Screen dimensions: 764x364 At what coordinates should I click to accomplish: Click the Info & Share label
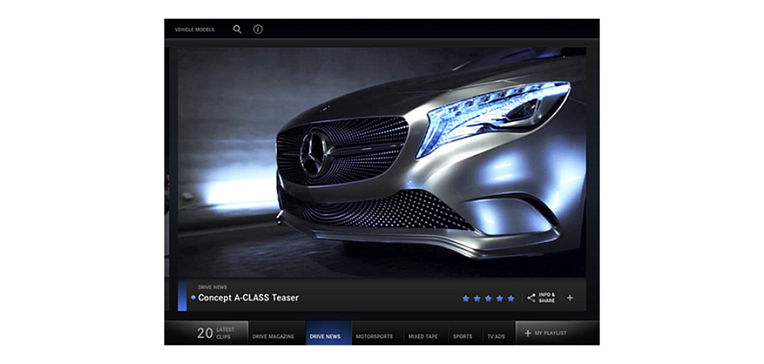click(547, 298)
